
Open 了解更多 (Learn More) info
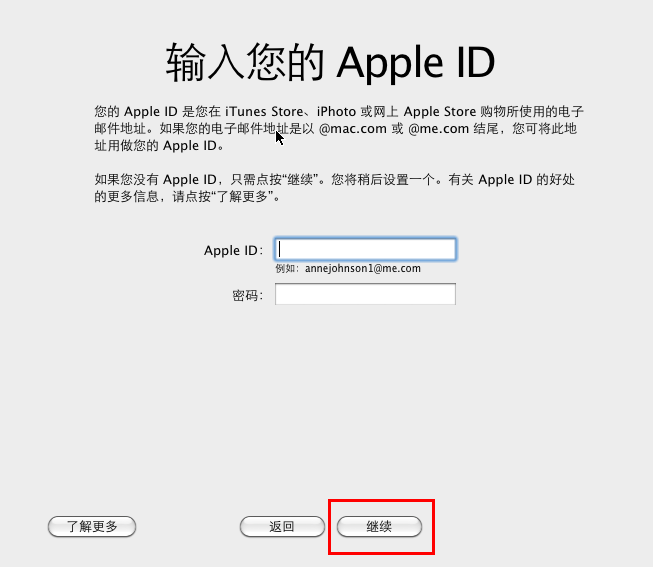(x=92, y=527)
